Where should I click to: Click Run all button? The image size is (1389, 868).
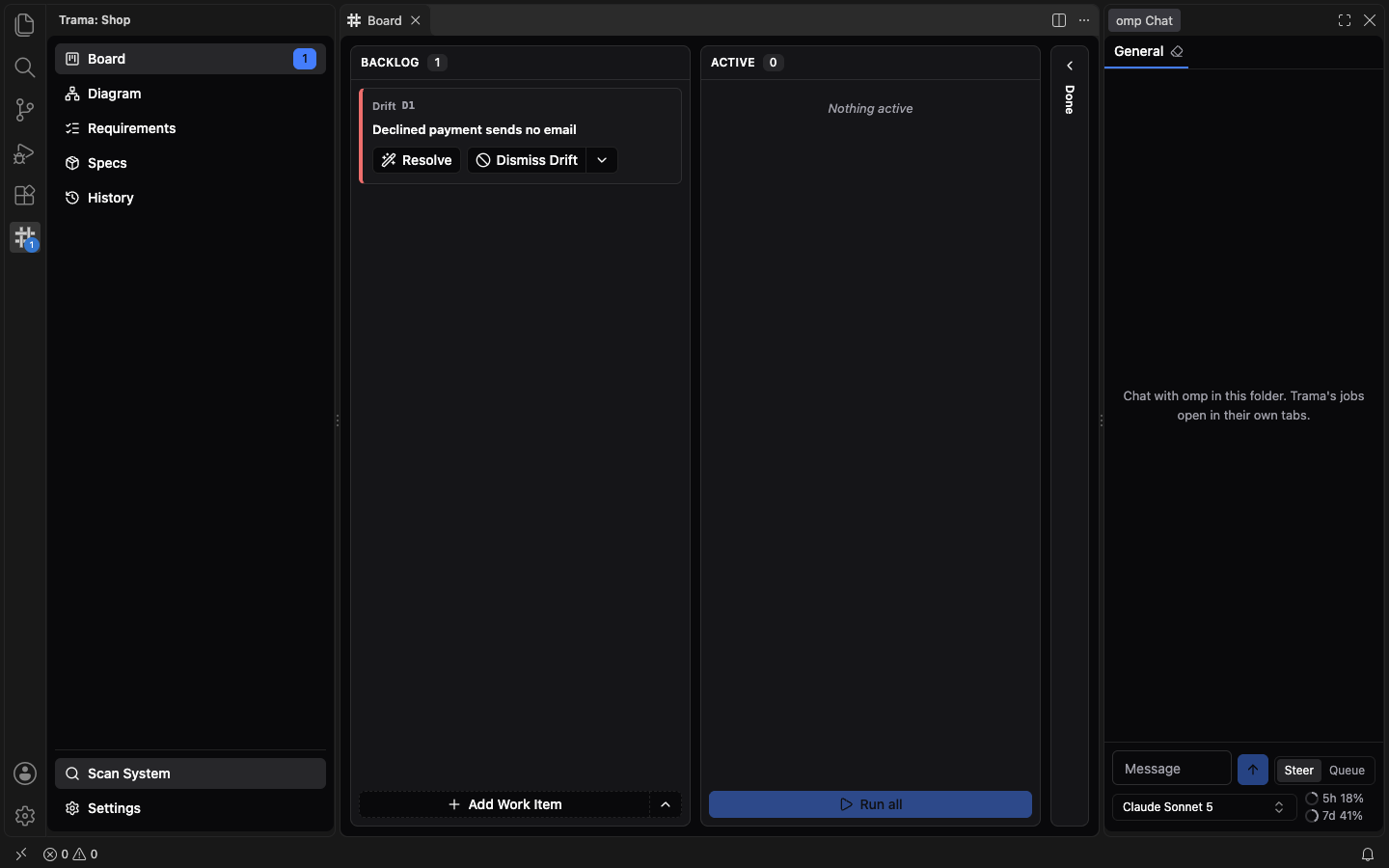[x=870, y=804]
